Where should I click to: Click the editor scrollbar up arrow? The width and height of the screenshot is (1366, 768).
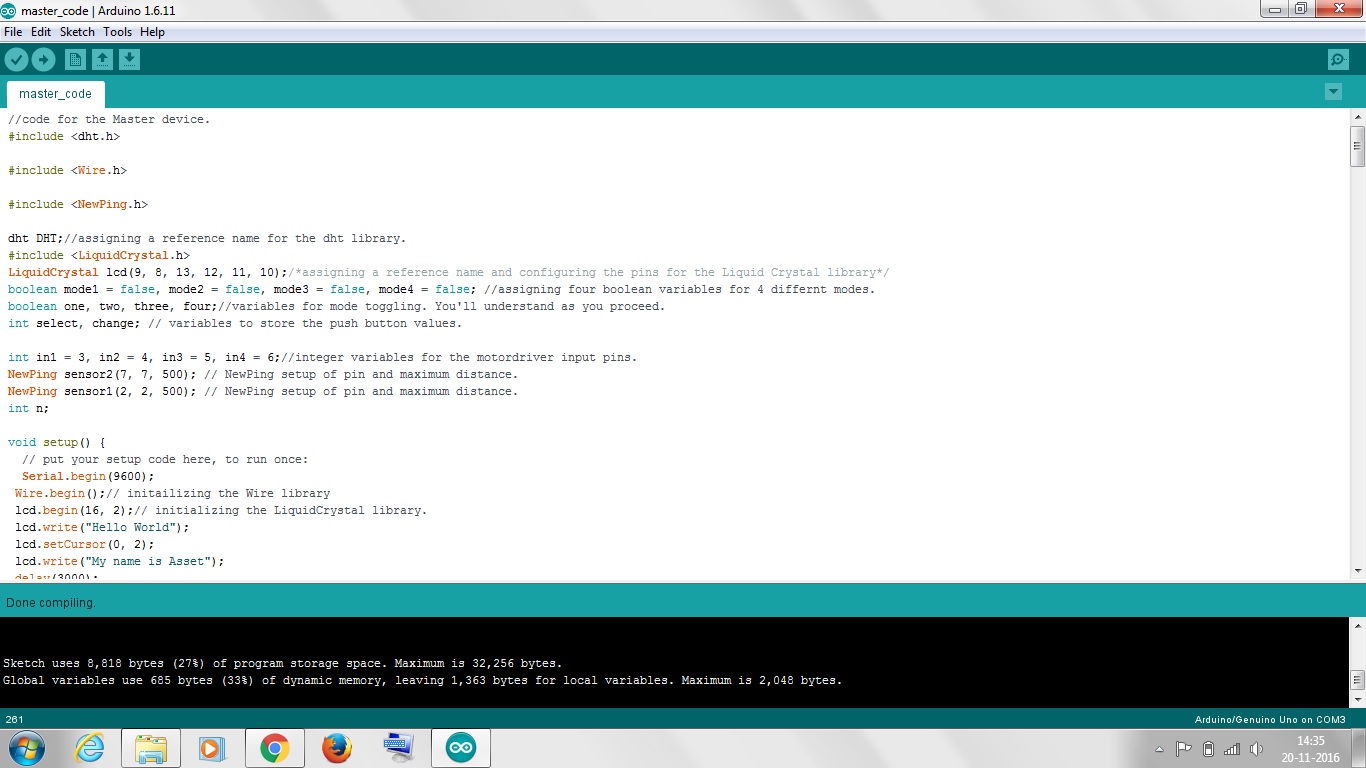pos(1357,118)
